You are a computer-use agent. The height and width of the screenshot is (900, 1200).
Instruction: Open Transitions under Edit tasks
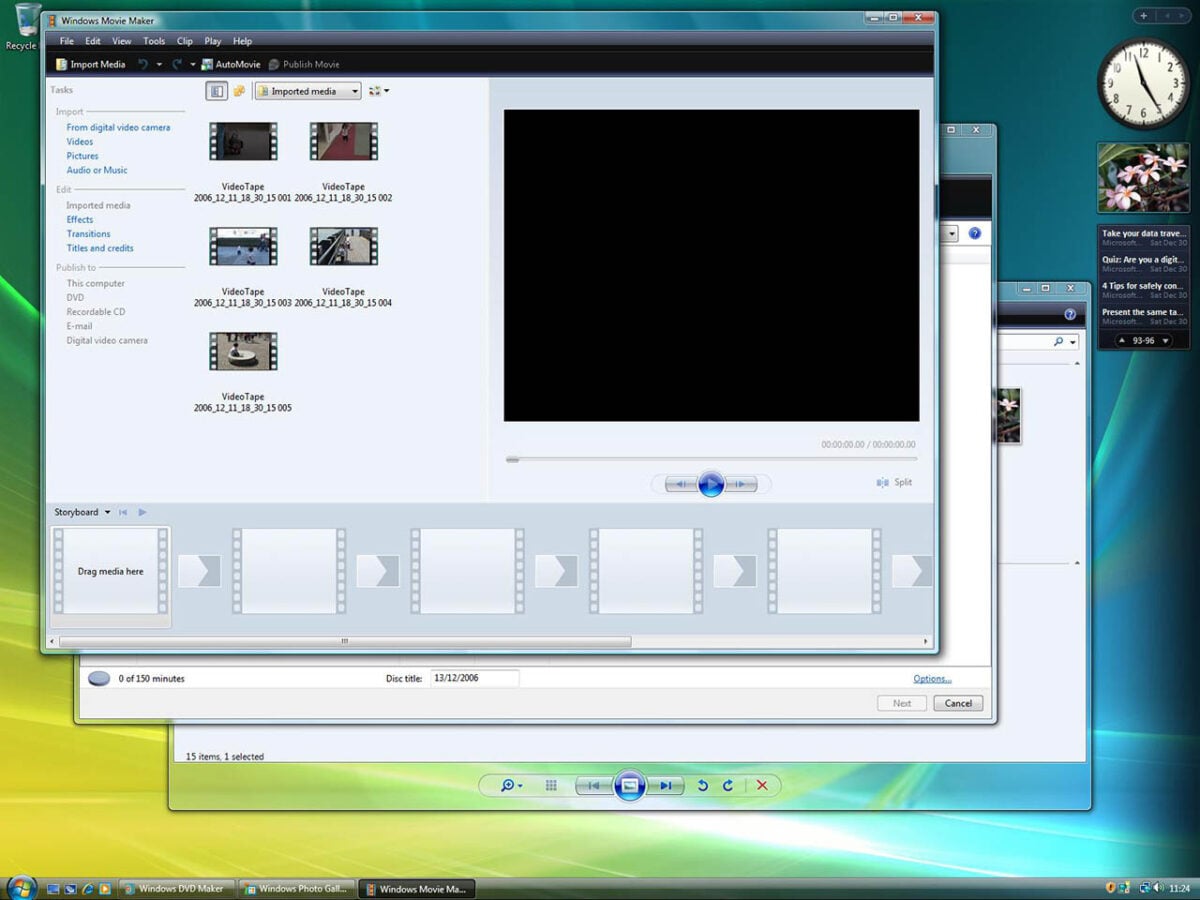tap(89, 234)
